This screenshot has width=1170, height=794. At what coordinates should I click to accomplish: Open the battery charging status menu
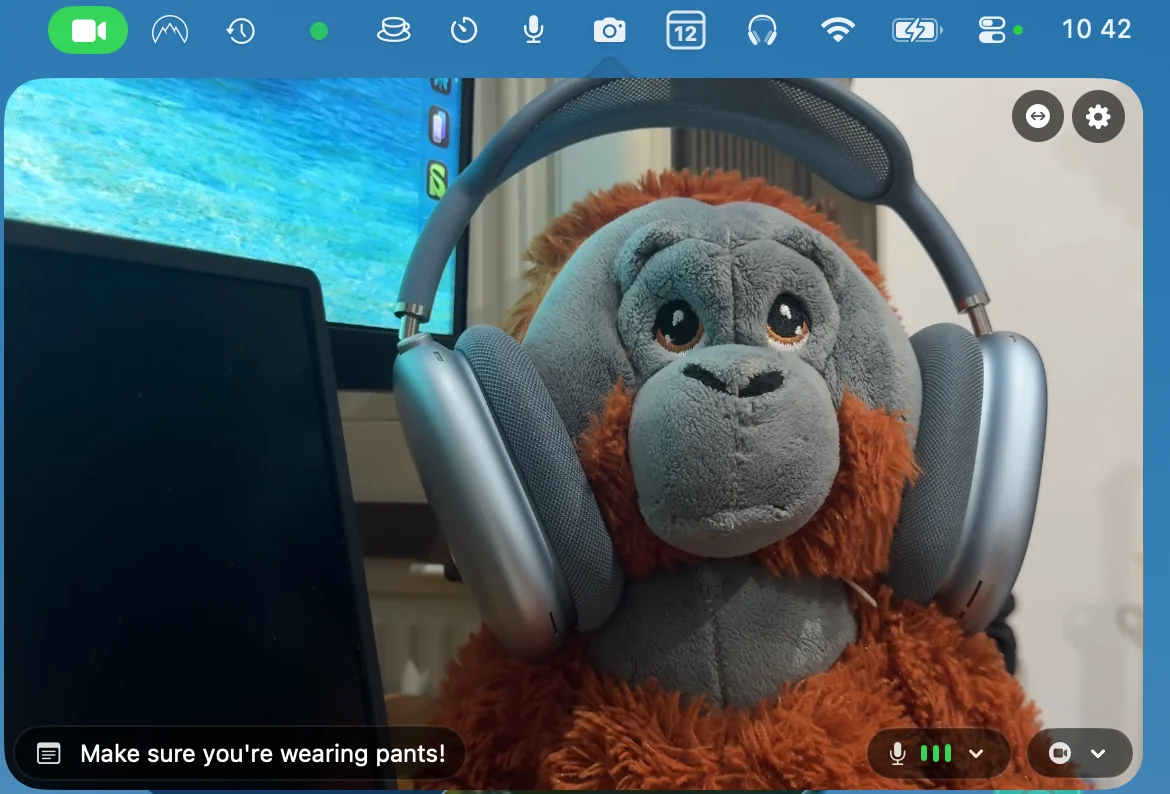click(x=917, y=31)
